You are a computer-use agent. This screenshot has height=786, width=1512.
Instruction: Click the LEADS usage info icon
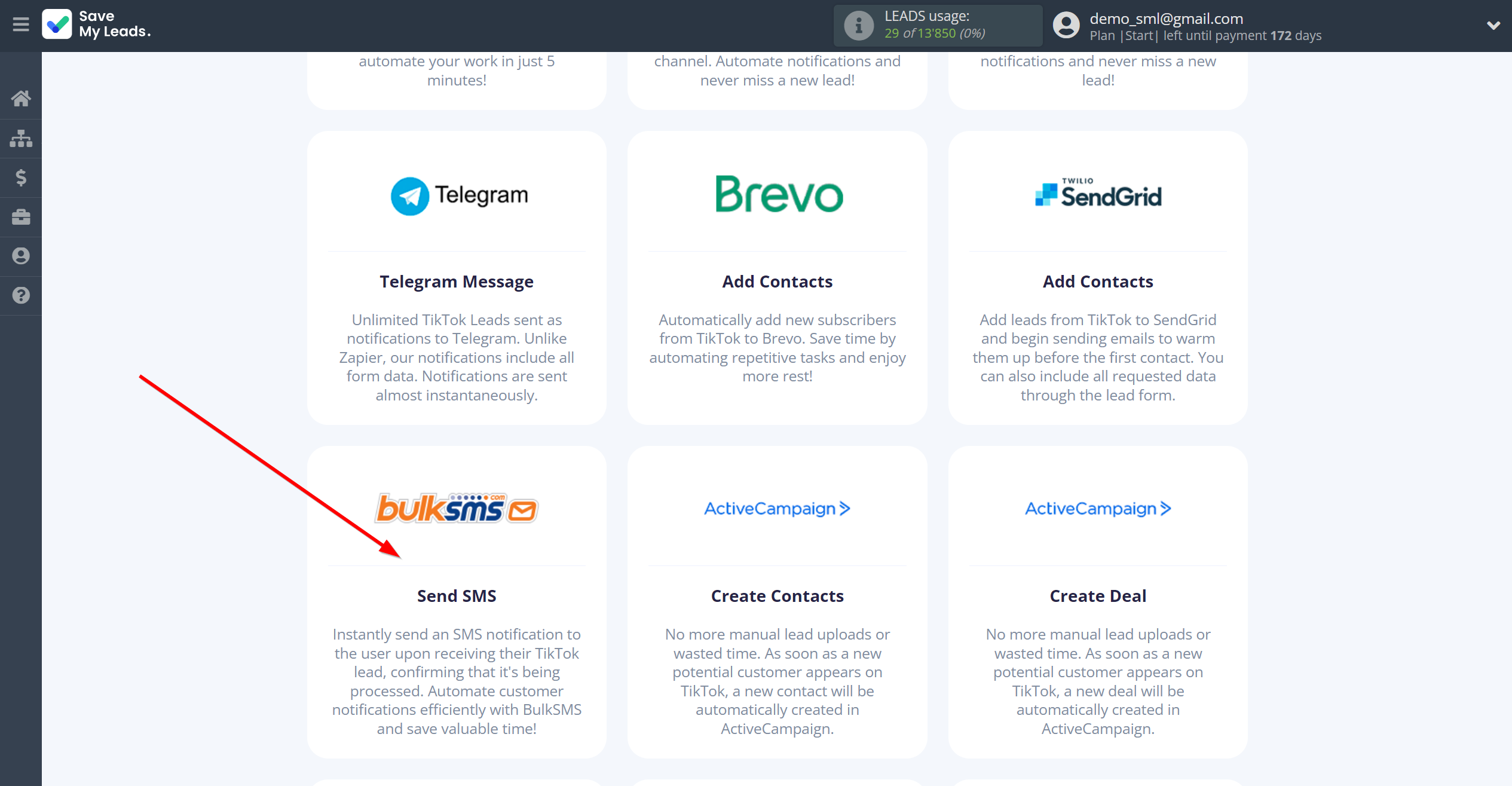pyautogui.click(x=859, y=25)
